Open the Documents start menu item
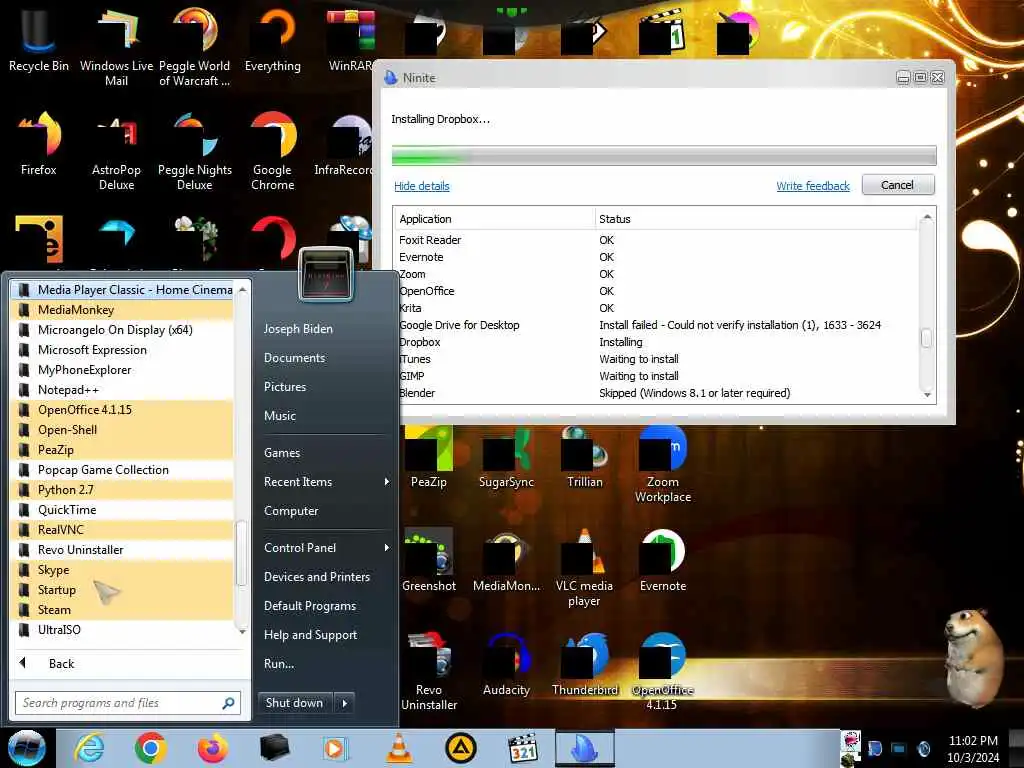 click(294, 358)
